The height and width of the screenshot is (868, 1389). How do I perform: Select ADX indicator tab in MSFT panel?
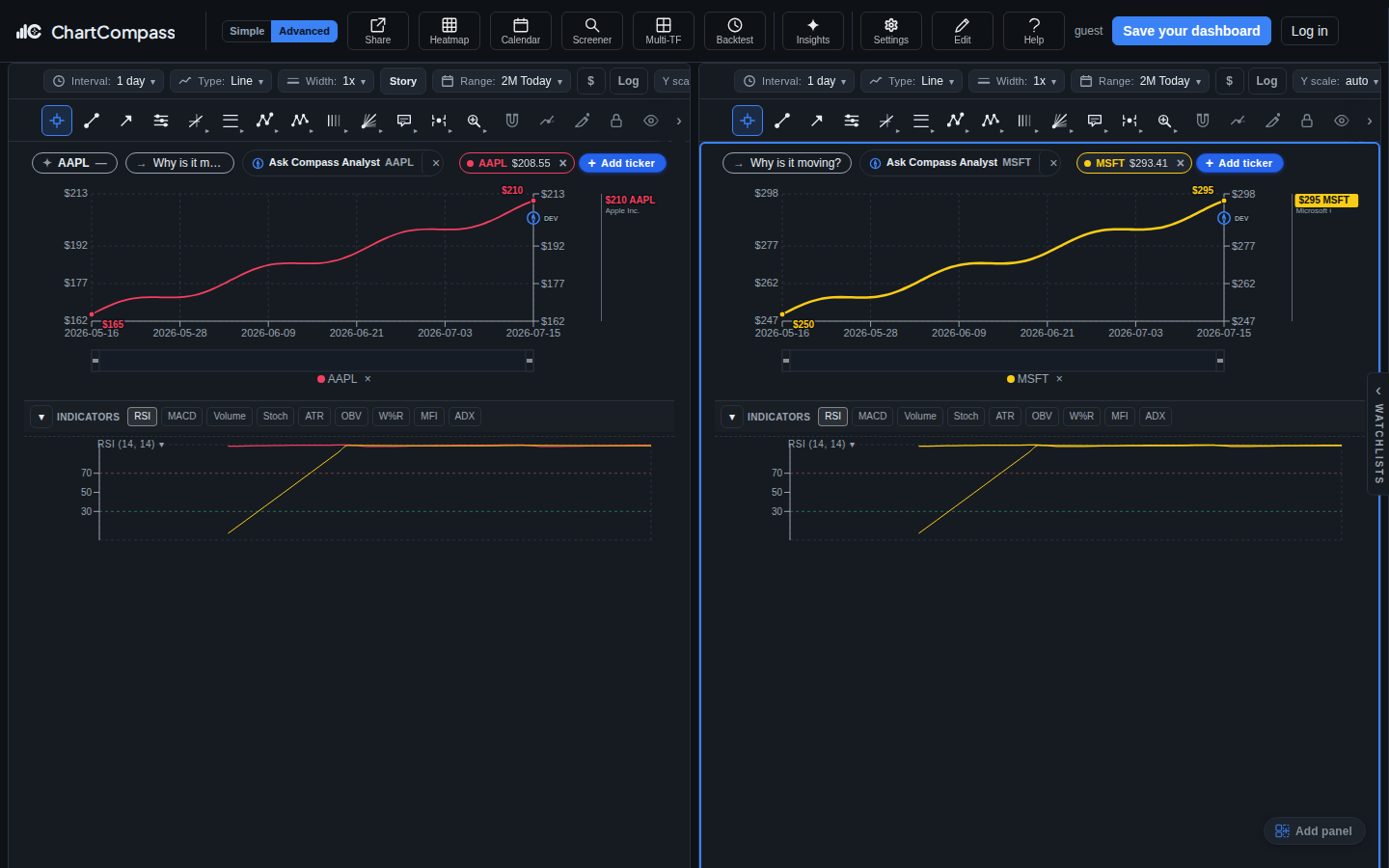(x=1156, y=417)
